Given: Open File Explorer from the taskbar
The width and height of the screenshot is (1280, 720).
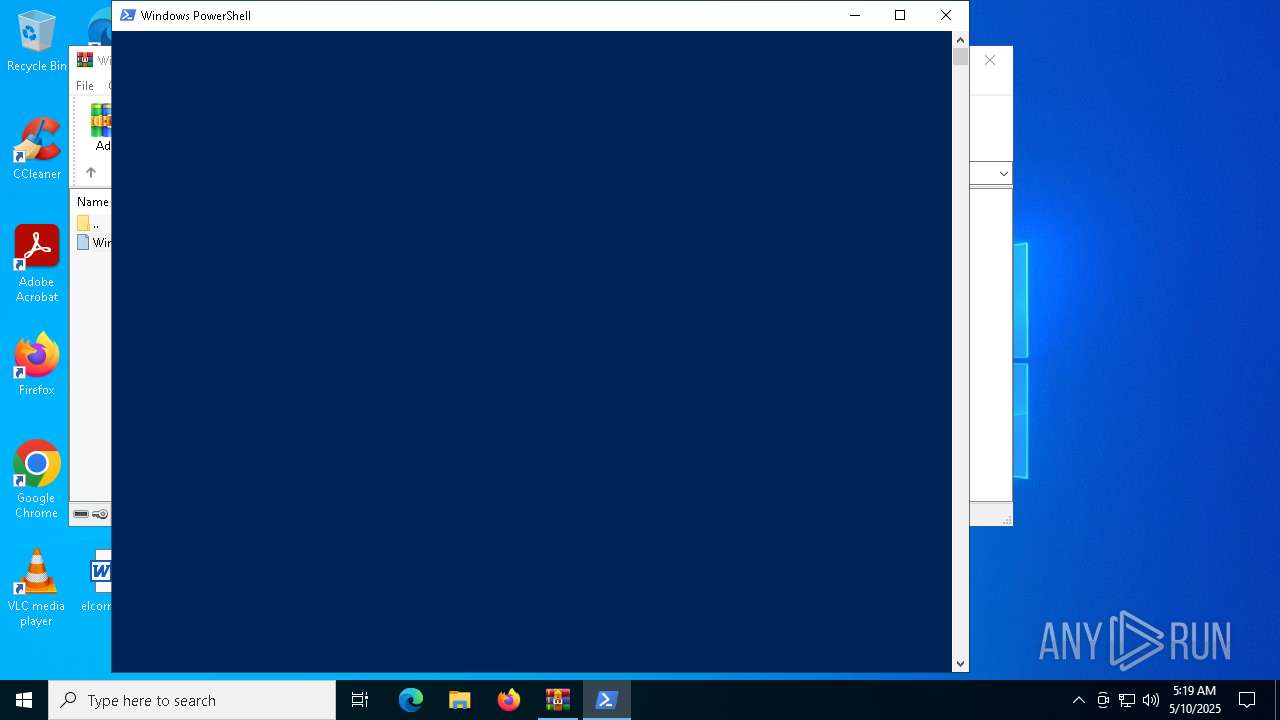Looking at the screenshot, I should [460, 700].
